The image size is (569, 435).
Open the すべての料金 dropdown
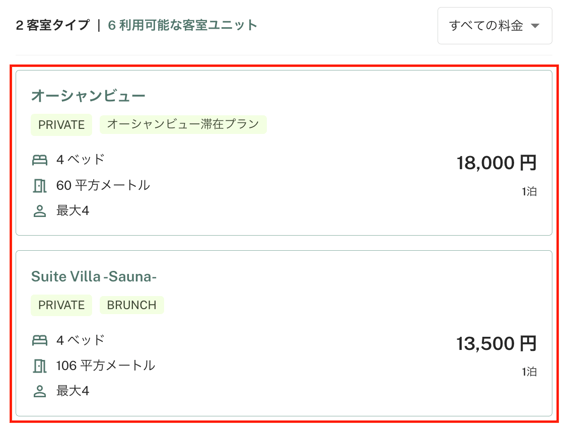pos(495,26)
